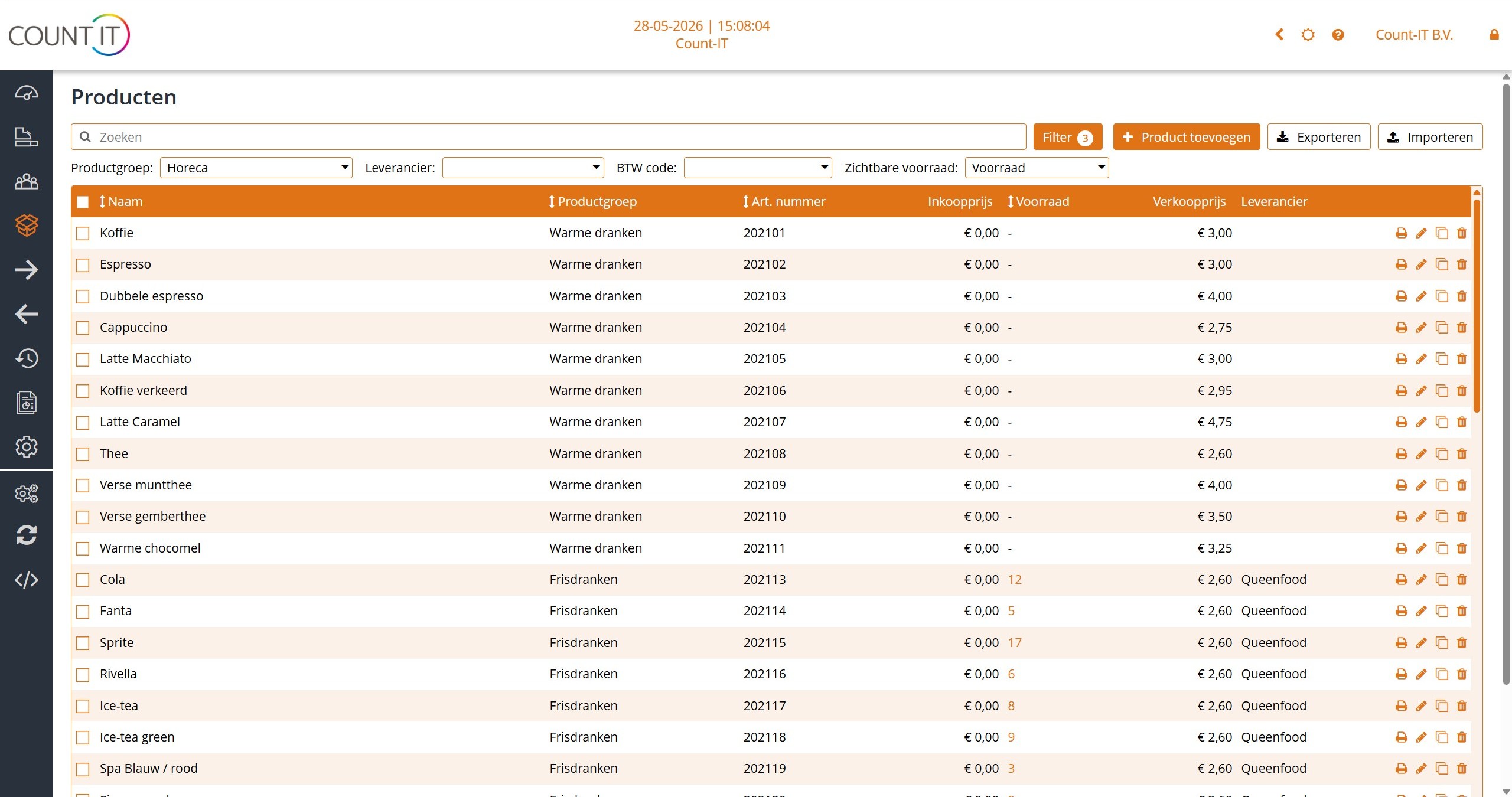Click Queenfood supplier in Ice-tea row

[1273, 706]
